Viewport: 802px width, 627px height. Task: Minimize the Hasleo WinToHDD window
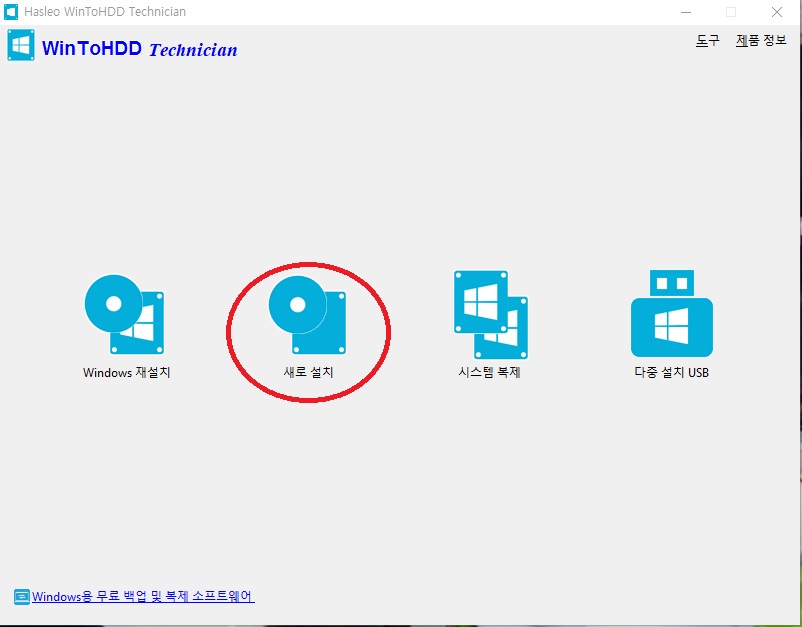point(686,12)
